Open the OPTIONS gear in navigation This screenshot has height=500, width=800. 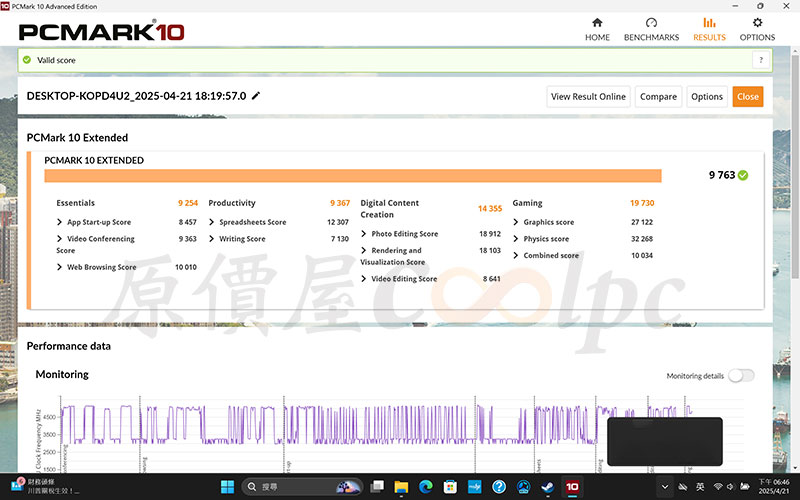point(757,29)
